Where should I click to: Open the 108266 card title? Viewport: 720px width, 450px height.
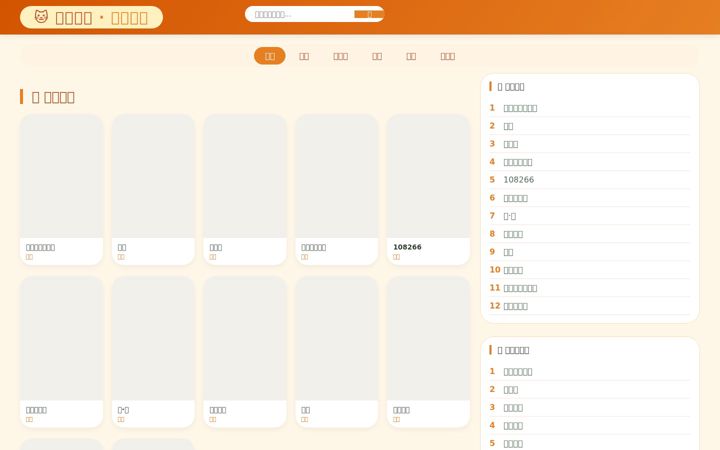407,247
